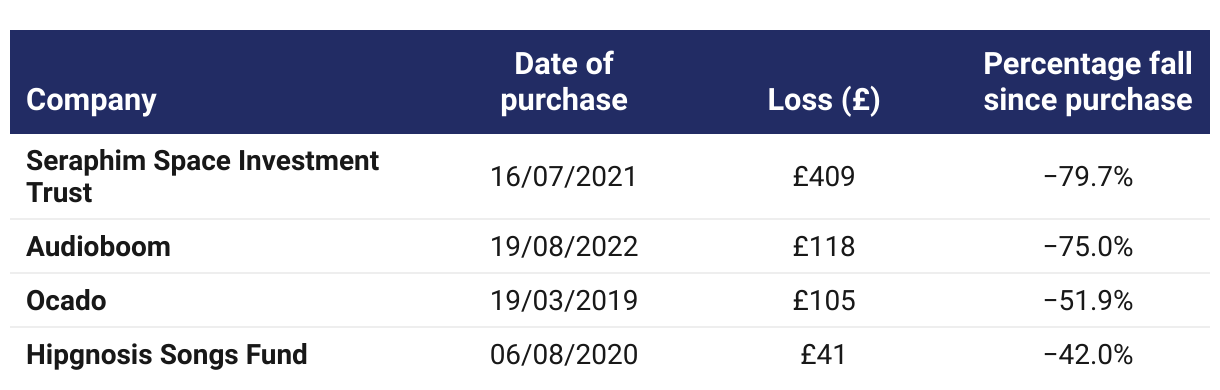Screen dimensions: 1220x390
Task: Click the date 16/07/2021
Action: pos(563,177)
